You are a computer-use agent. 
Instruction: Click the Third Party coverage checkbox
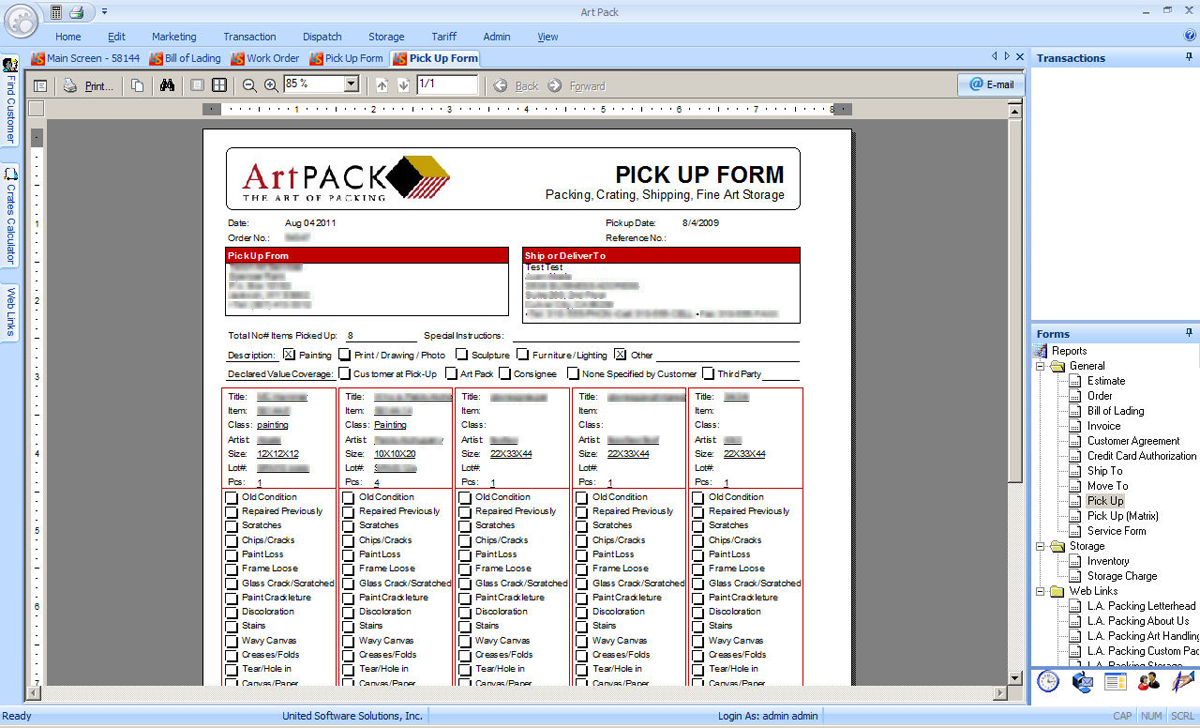tap(708, 374)
